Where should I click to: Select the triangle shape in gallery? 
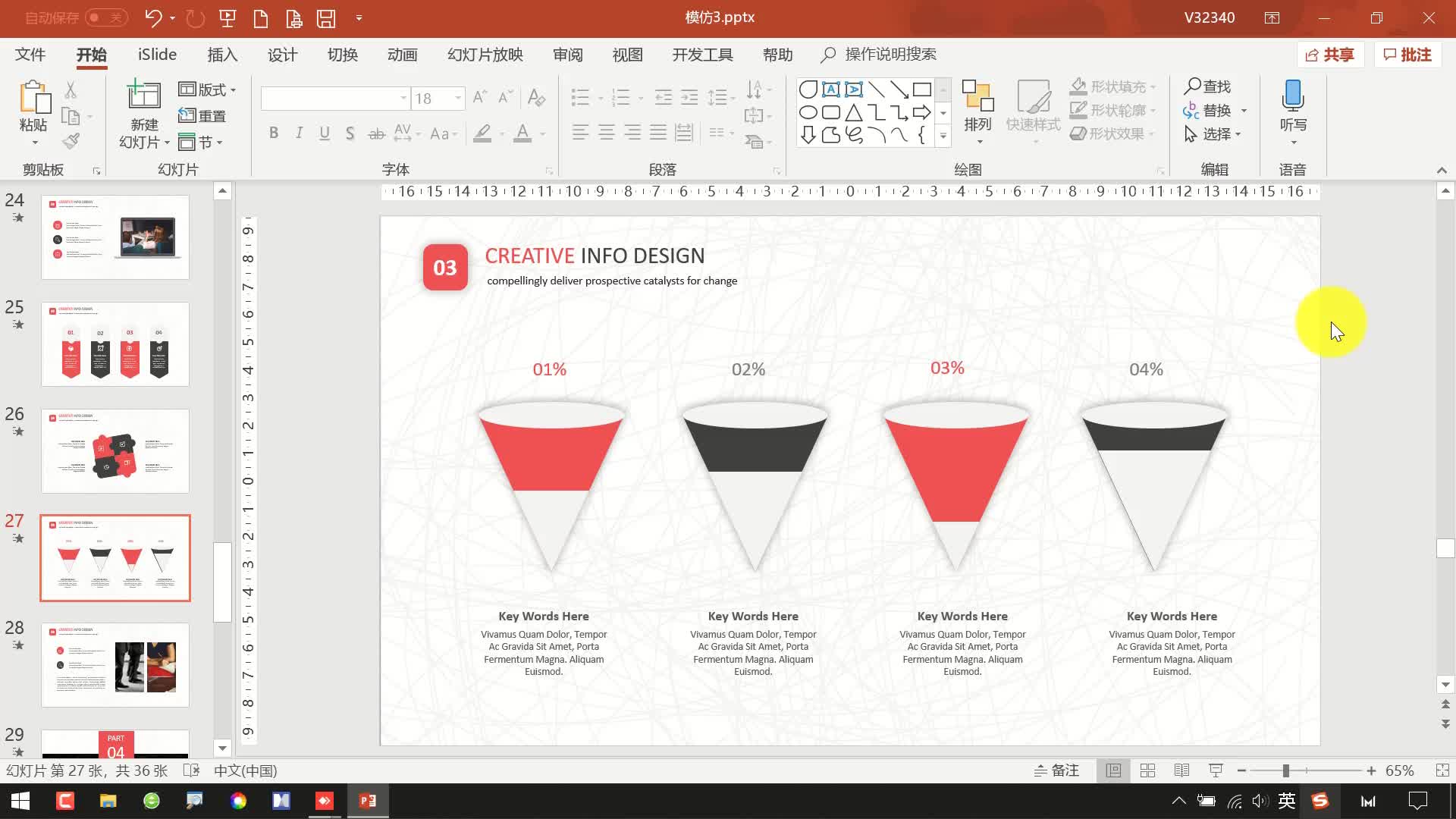854,113
